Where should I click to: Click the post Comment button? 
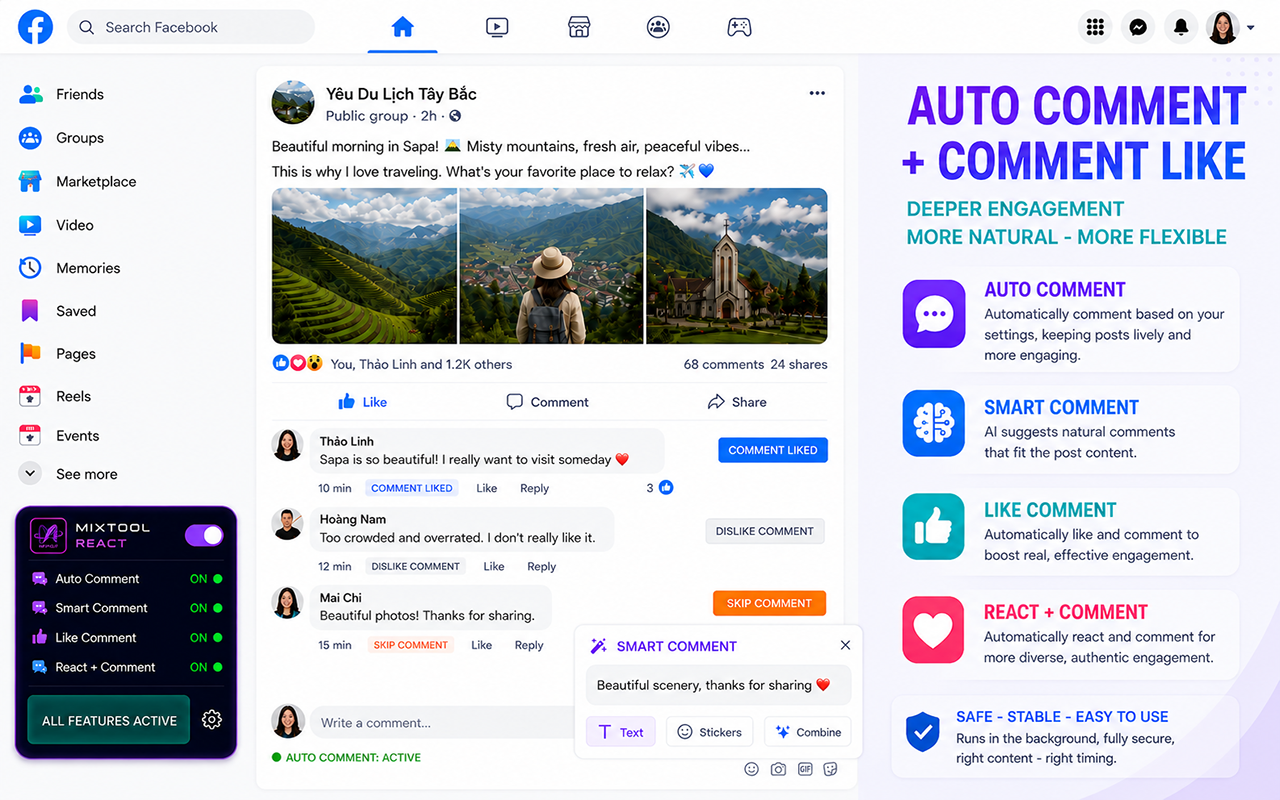[547, 402]
